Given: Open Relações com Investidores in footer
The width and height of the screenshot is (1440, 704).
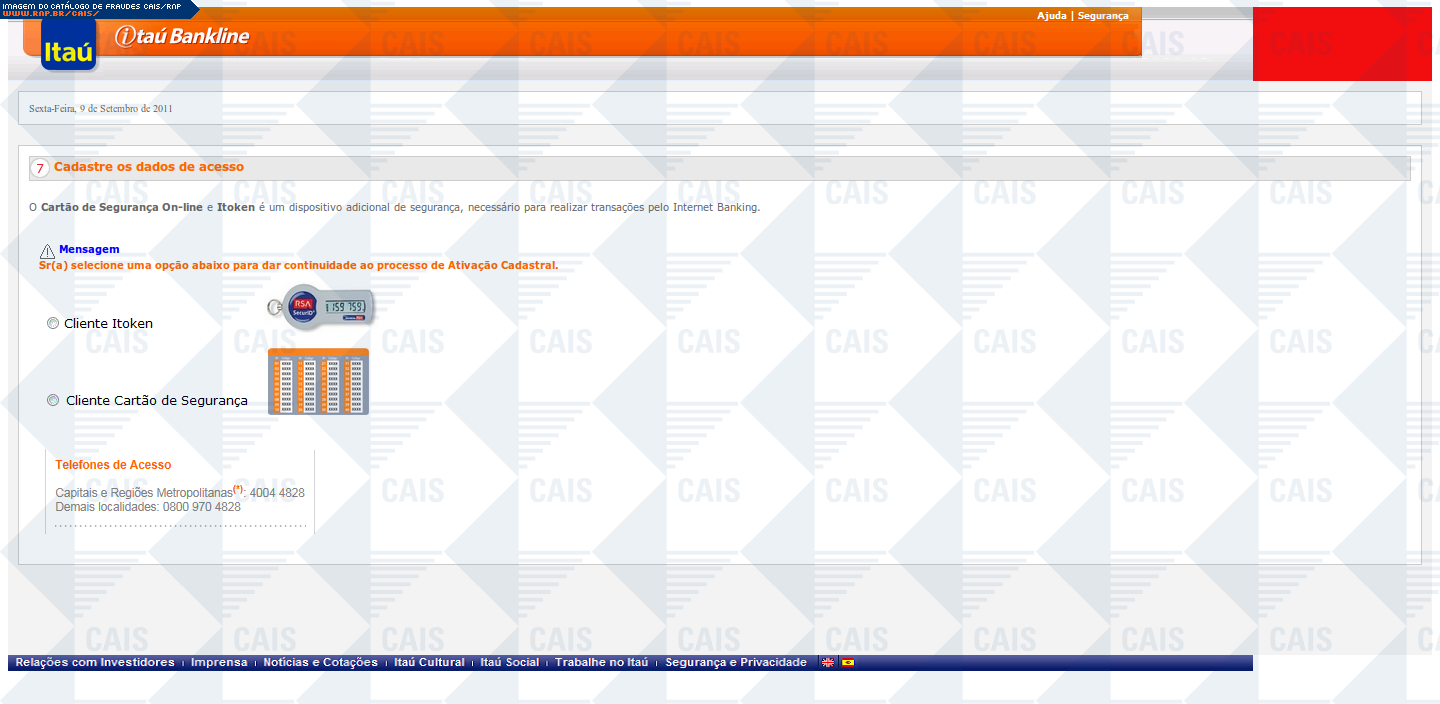Looking at the screenshot, I should [95, 662].
